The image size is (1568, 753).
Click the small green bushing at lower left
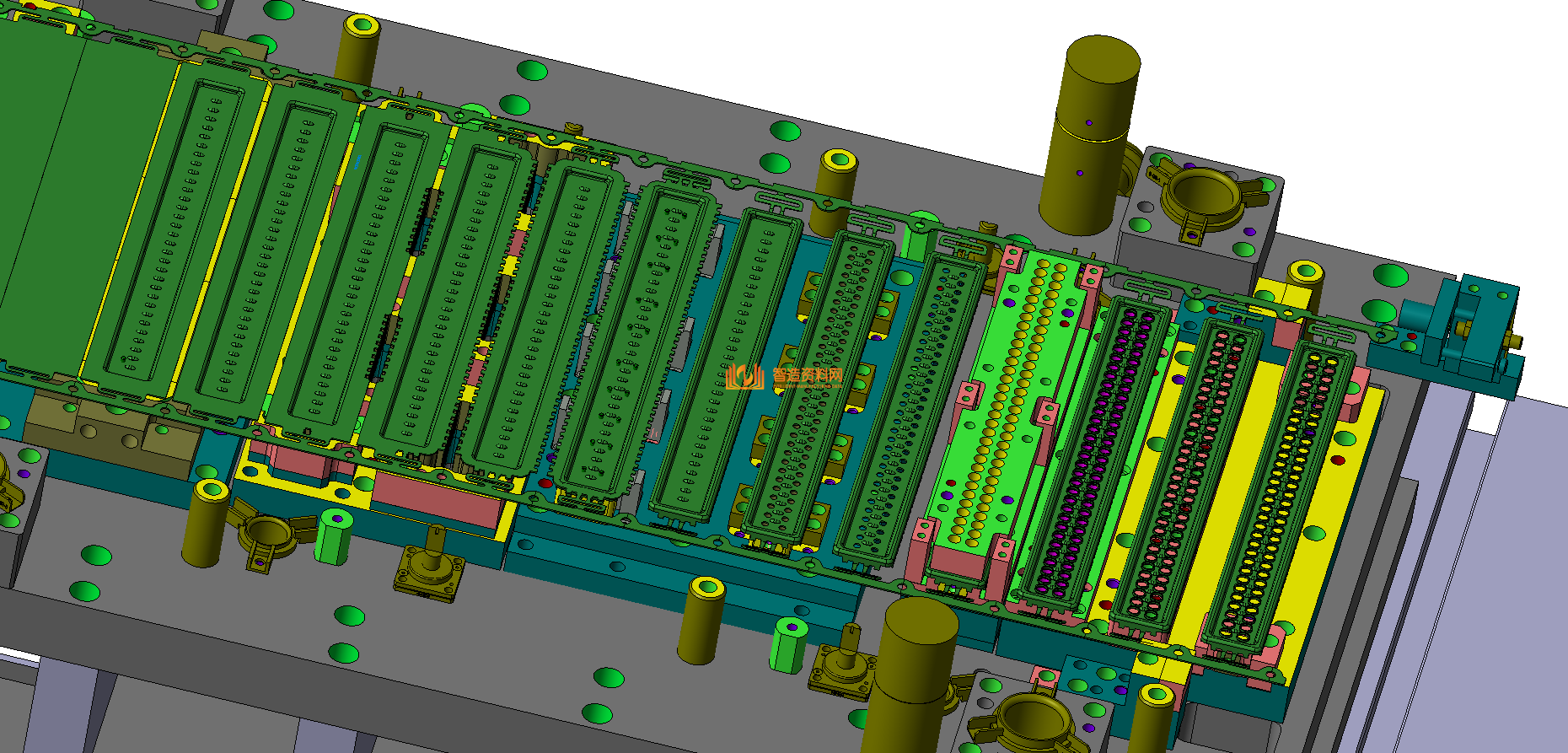(x=333, y=537)
